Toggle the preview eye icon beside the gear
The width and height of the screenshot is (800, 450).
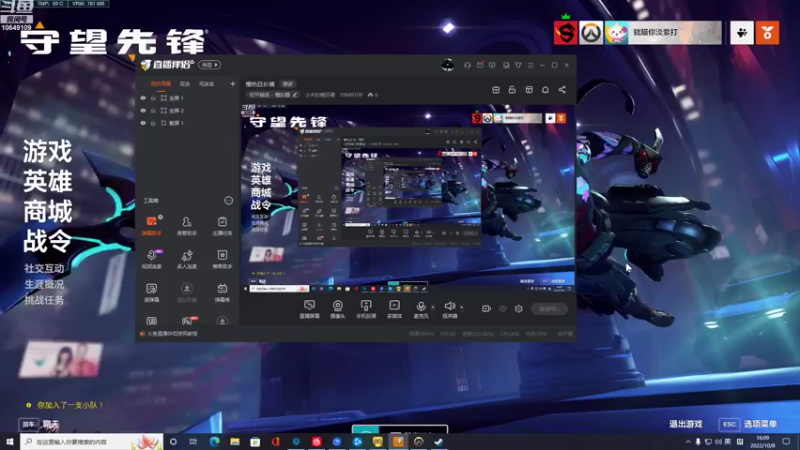point(503,309)
